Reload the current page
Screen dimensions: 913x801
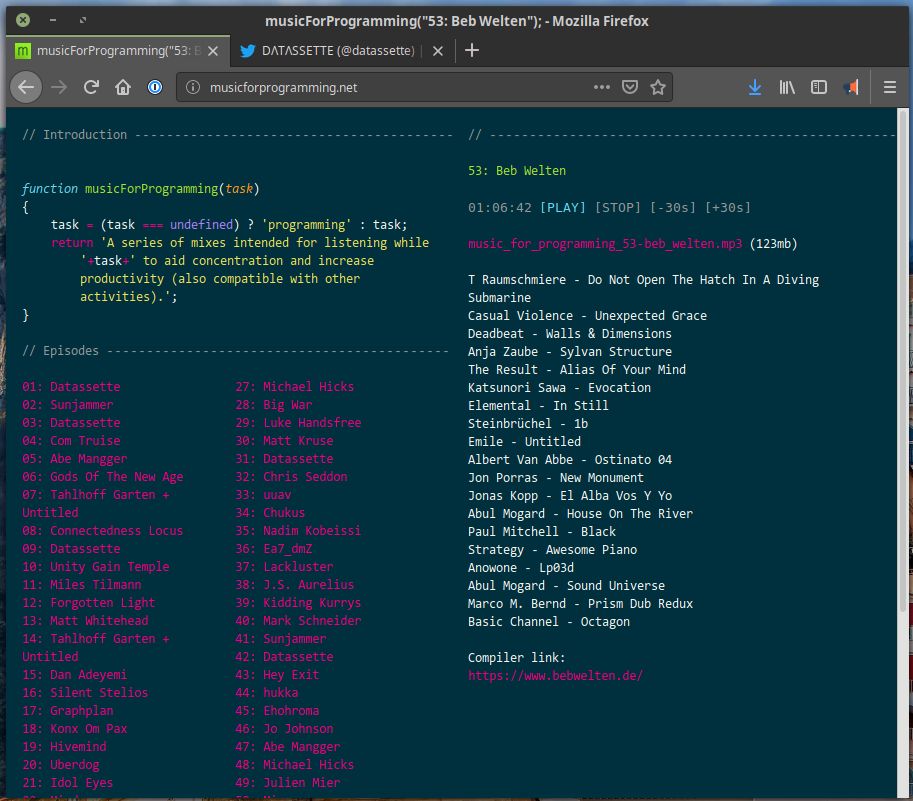pos(91,87)
